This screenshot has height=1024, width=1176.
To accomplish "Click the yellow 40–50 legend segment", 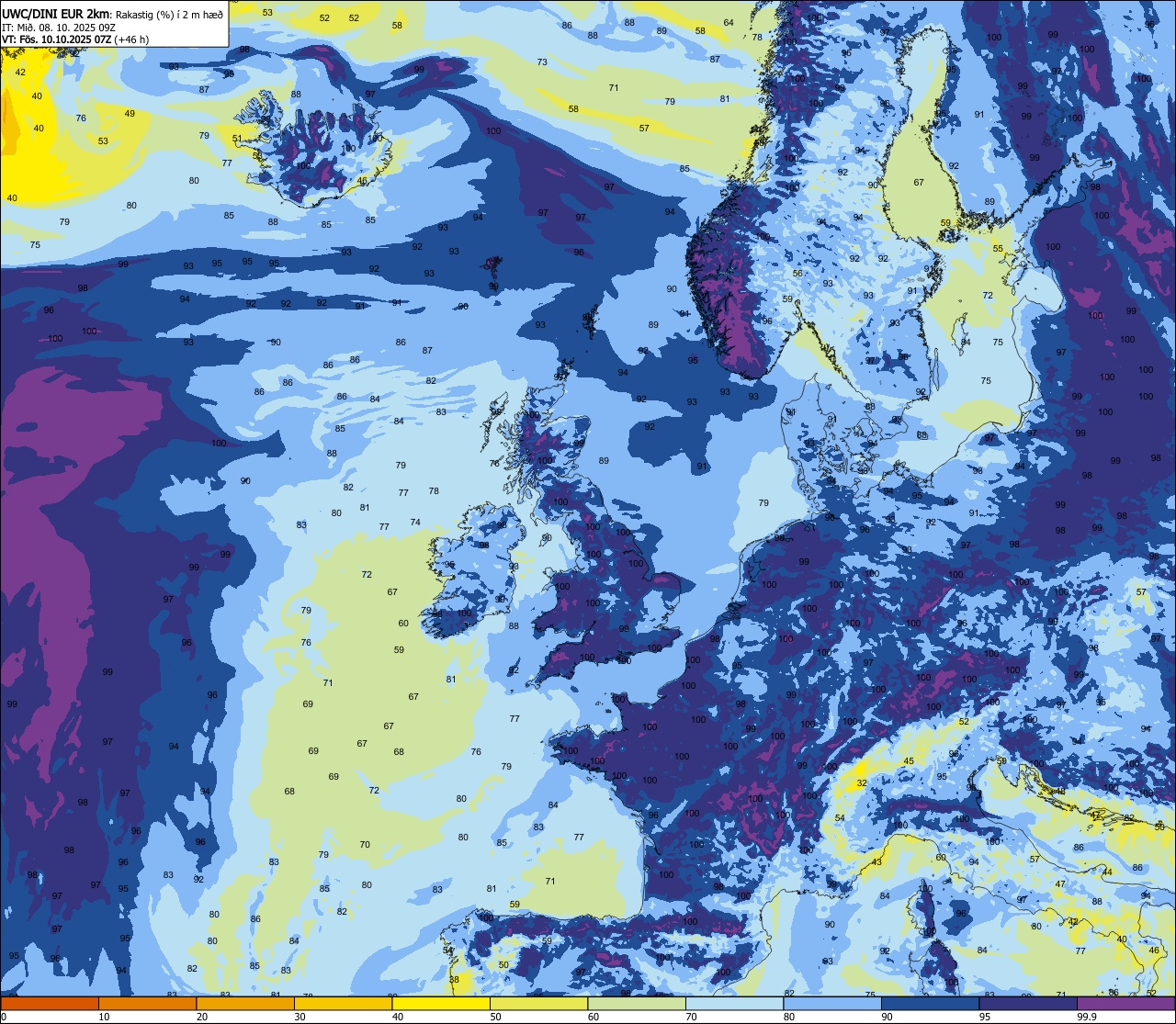I will pos(441,1003).
